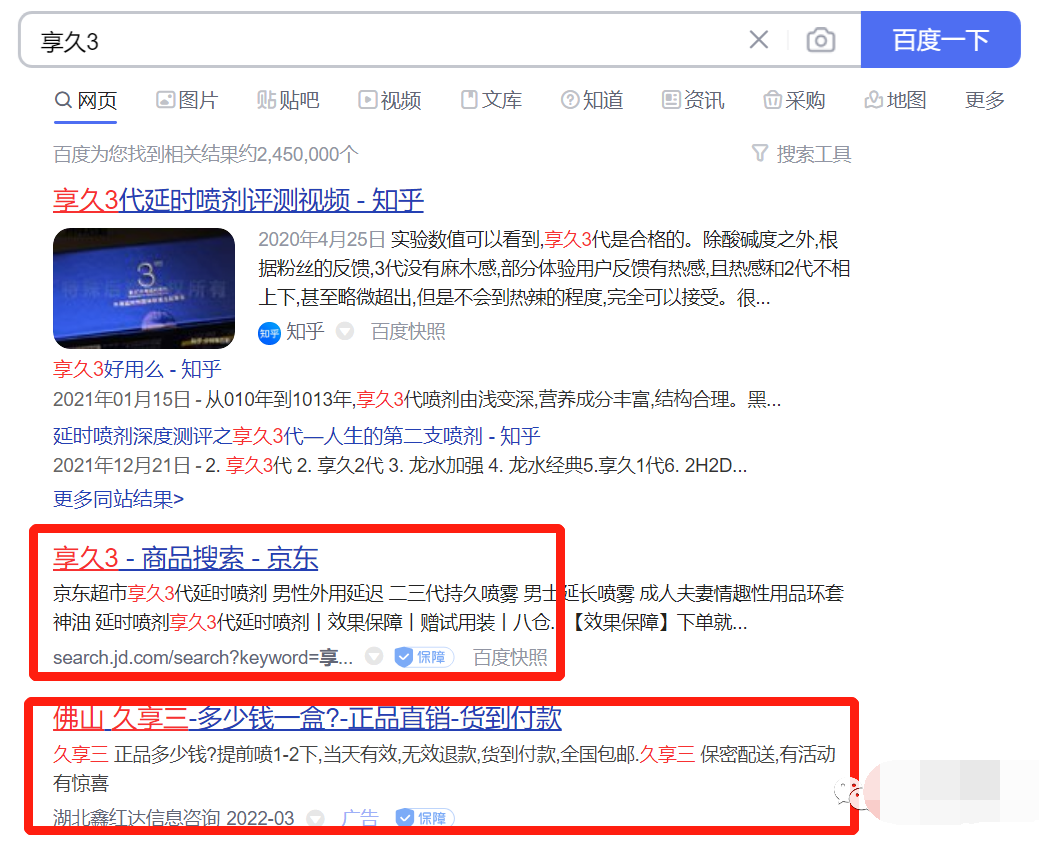
Task: Go to the 知道 tab
Action: click(592, 100)
